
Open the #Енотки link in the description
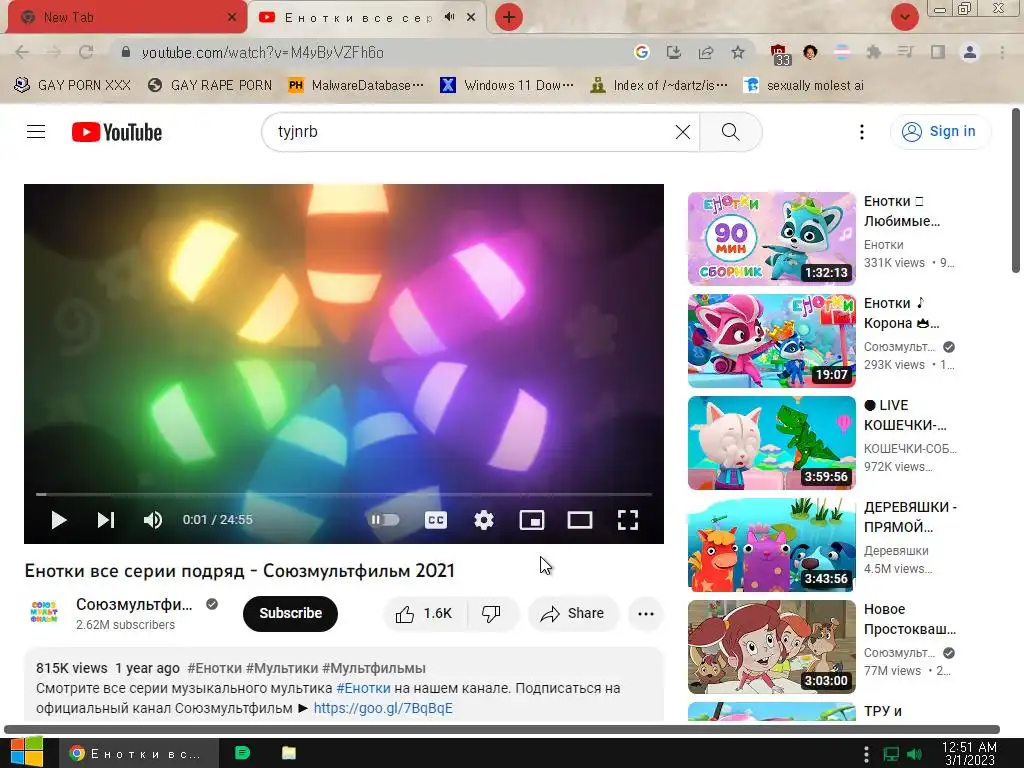click(x=363, y=688)
